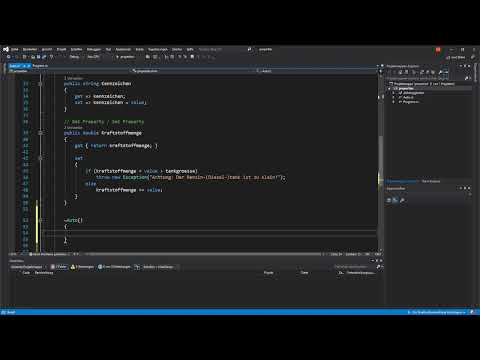Click the Solution Explorer search field
The height and width of the screenshot is (360, 480).
coord(426,78)
